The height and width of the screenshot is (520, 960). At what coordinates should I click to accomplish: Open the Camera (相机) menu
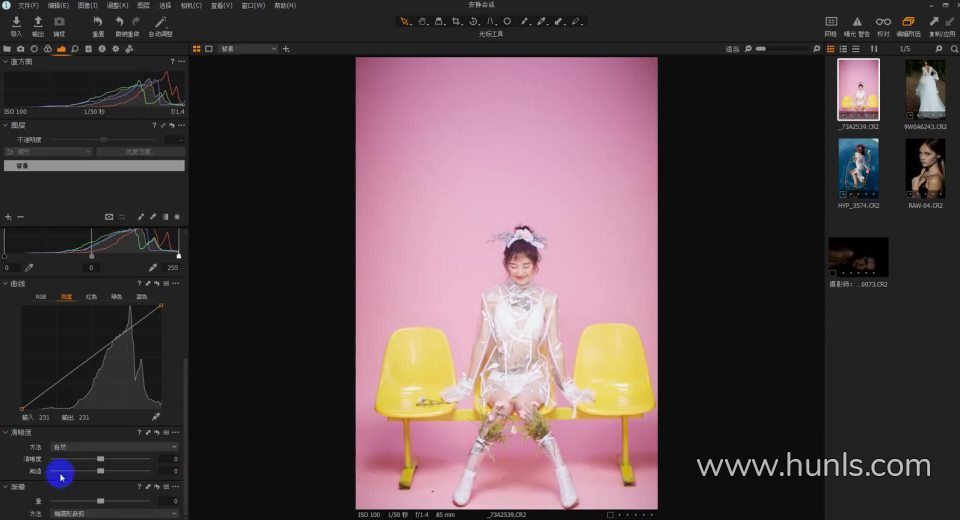point(191,5)
